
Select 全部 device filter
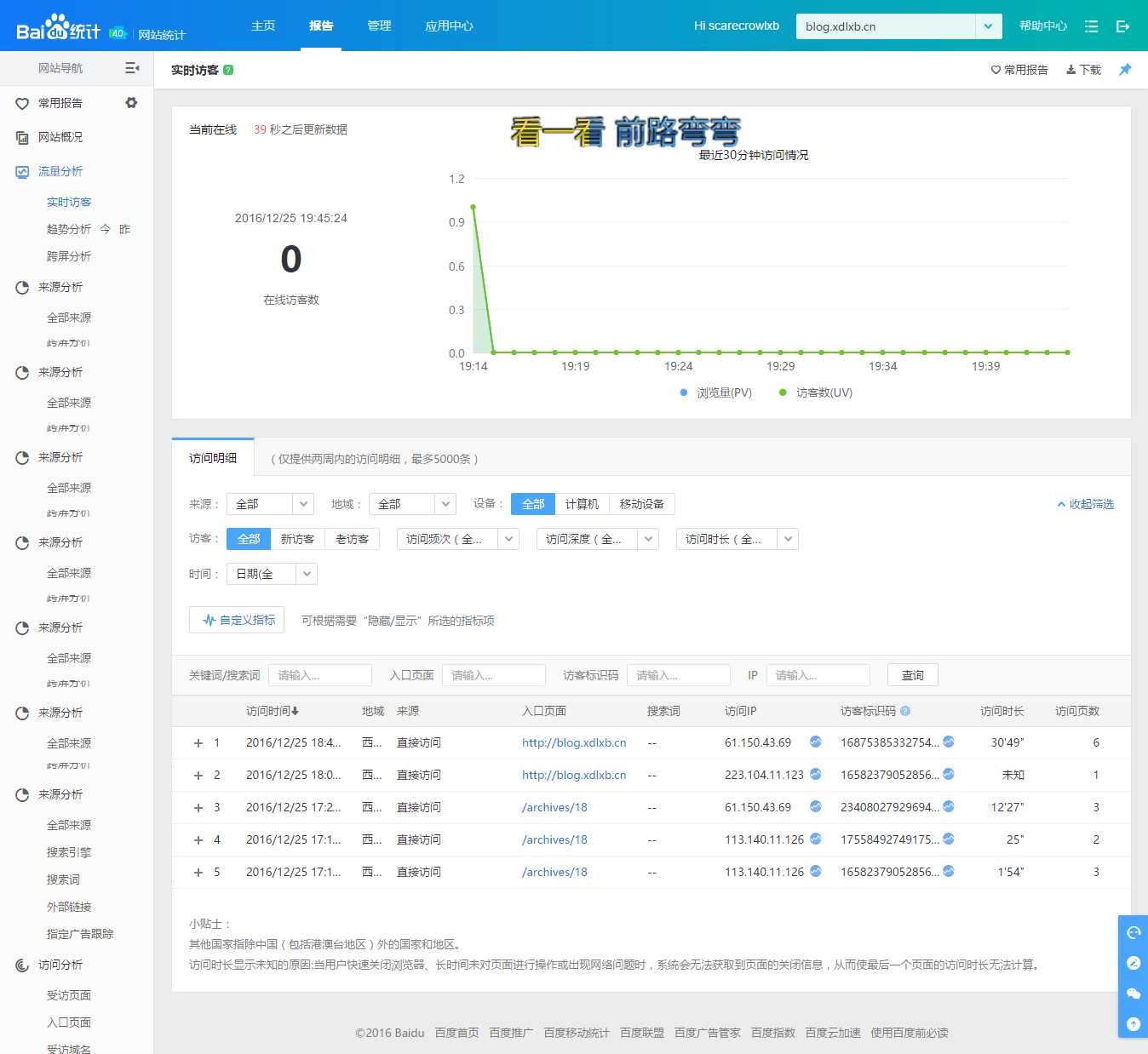tap(533, 504)
